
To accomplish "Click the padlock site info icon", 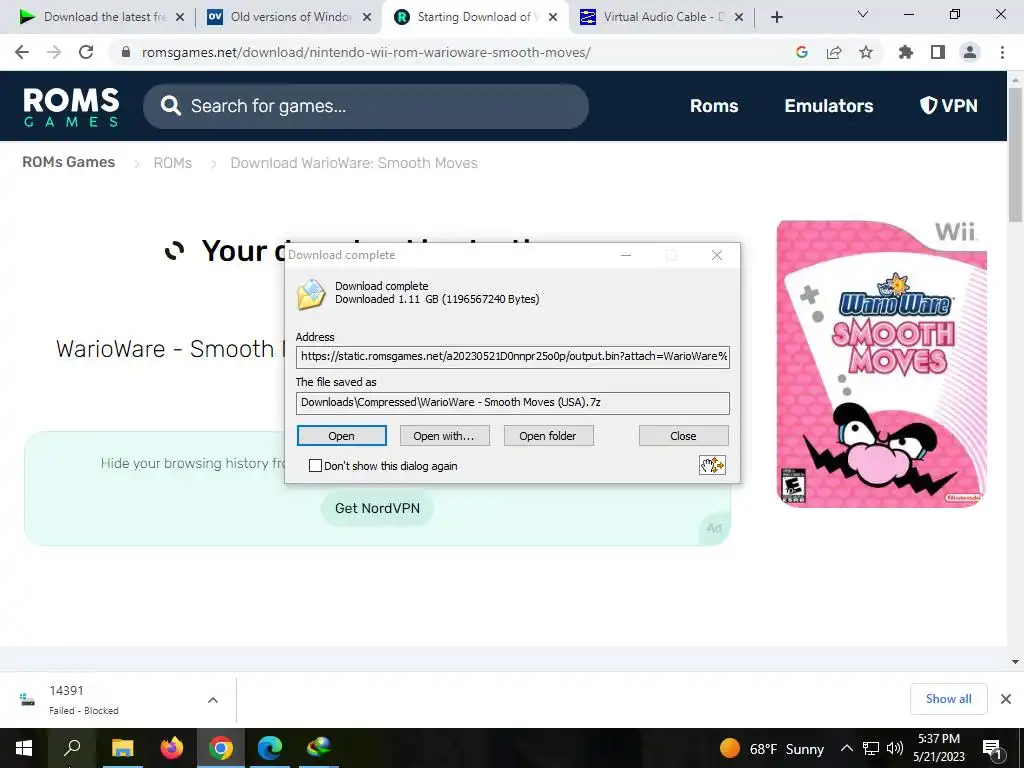I will click(126, 52).
